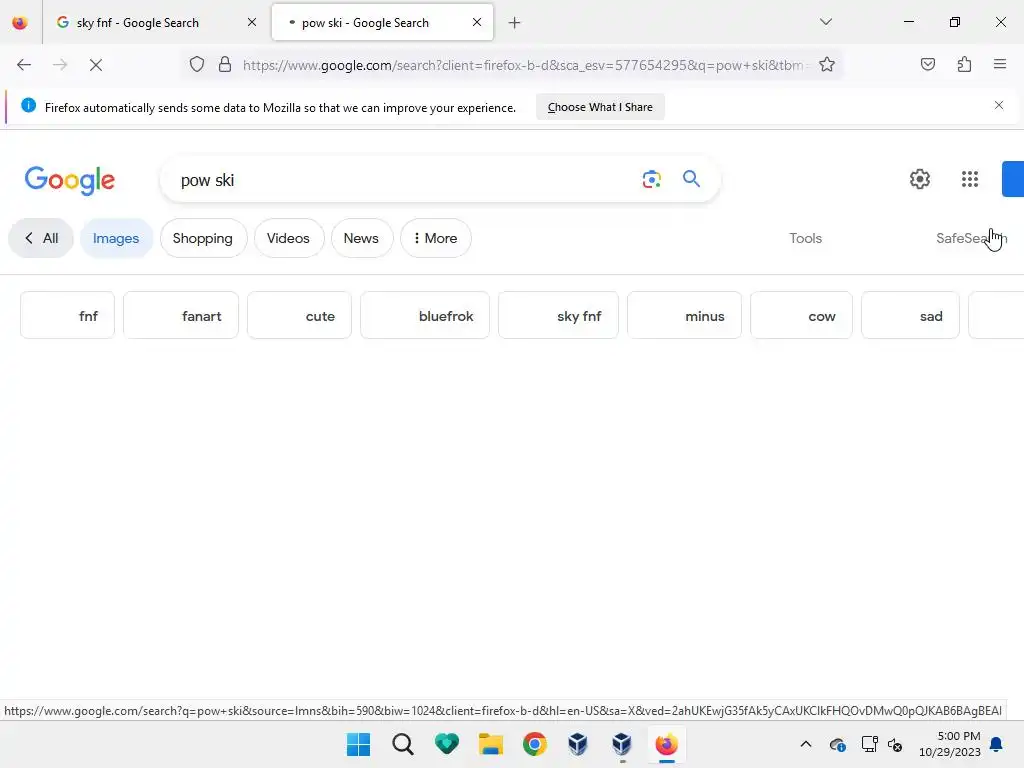Open a new tab with the plus button
Screen dimensions: 1024x768
pyautogui.click(x=515, y=23)
